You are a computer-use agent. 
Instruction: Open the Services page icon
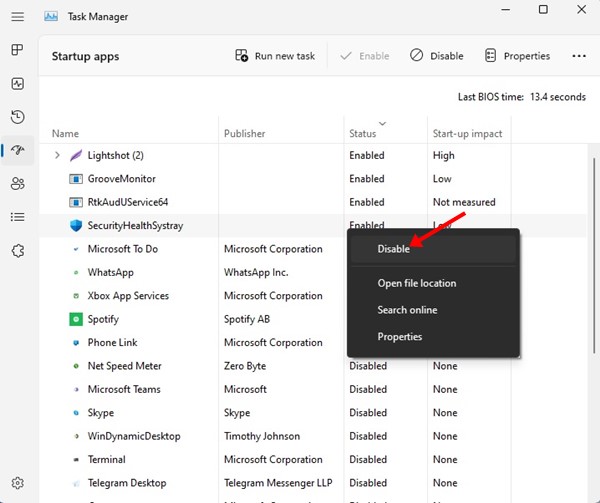click(17, 250)
